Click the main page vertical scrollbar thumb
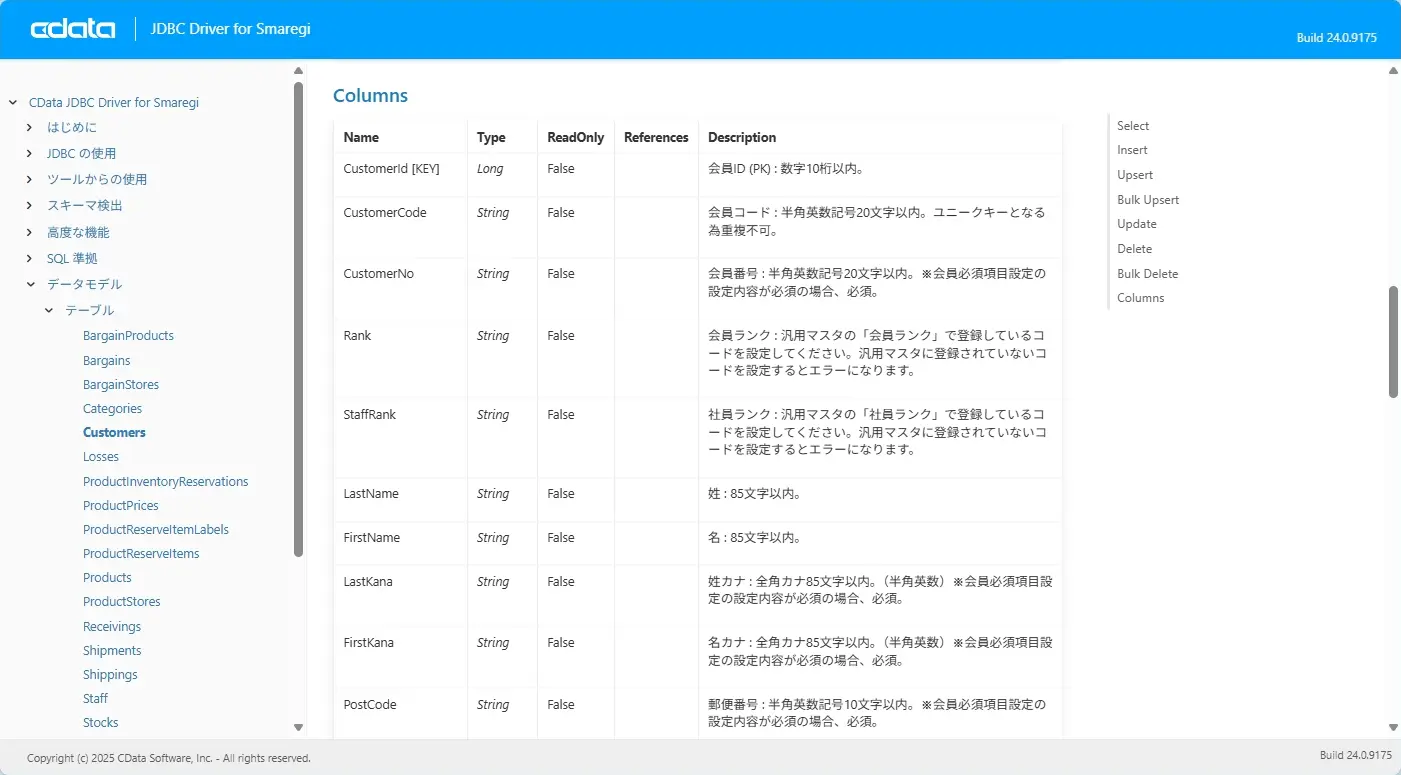Viewport: 1401px width, 775px height. point(1394,342)
